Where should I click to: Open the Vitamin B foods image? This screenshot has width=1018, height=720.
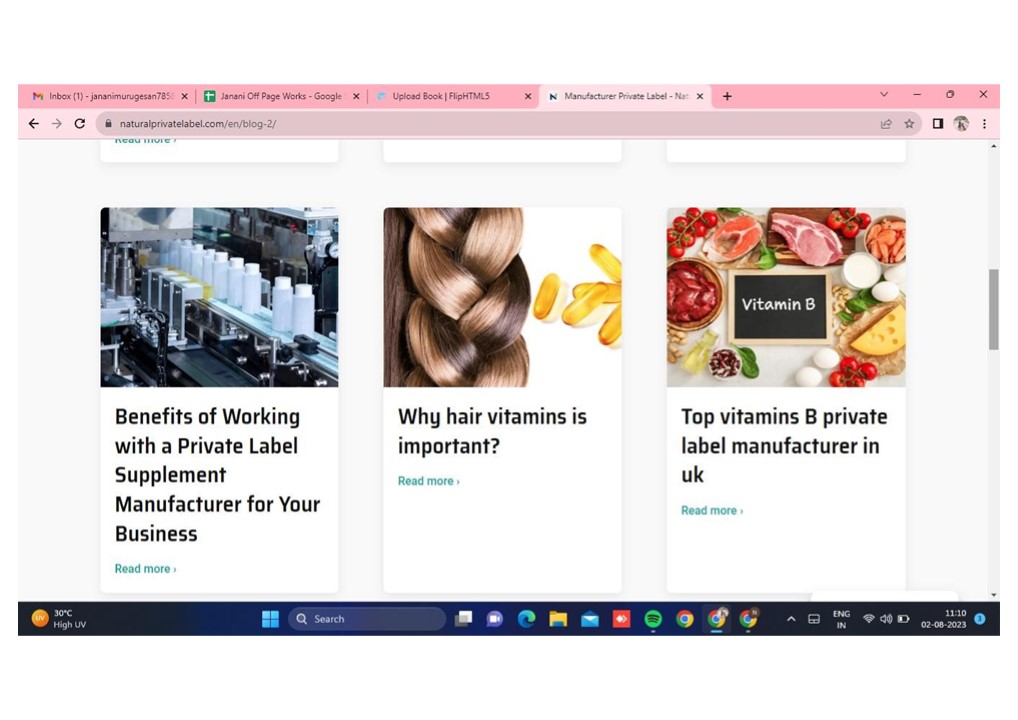(x=786, y=297)
